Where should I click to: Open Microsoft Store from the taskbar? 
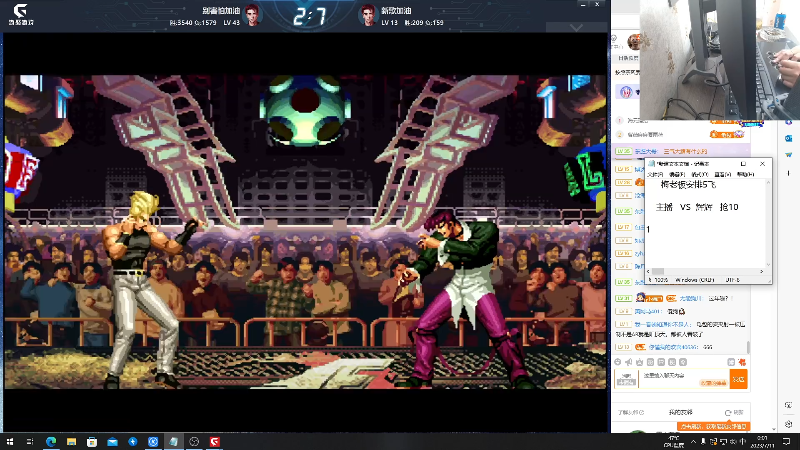tap(92, 441)
